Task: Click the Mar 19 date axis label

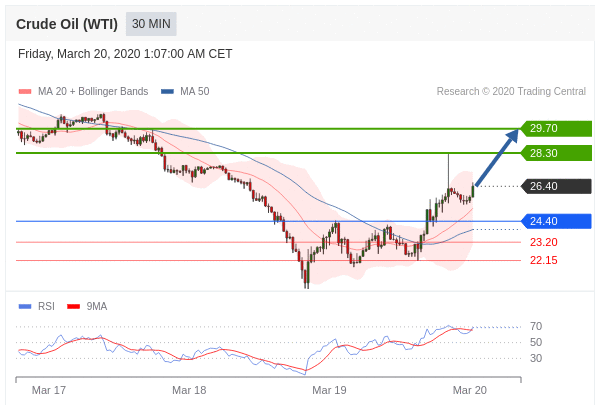Action: tap(329, 390)
